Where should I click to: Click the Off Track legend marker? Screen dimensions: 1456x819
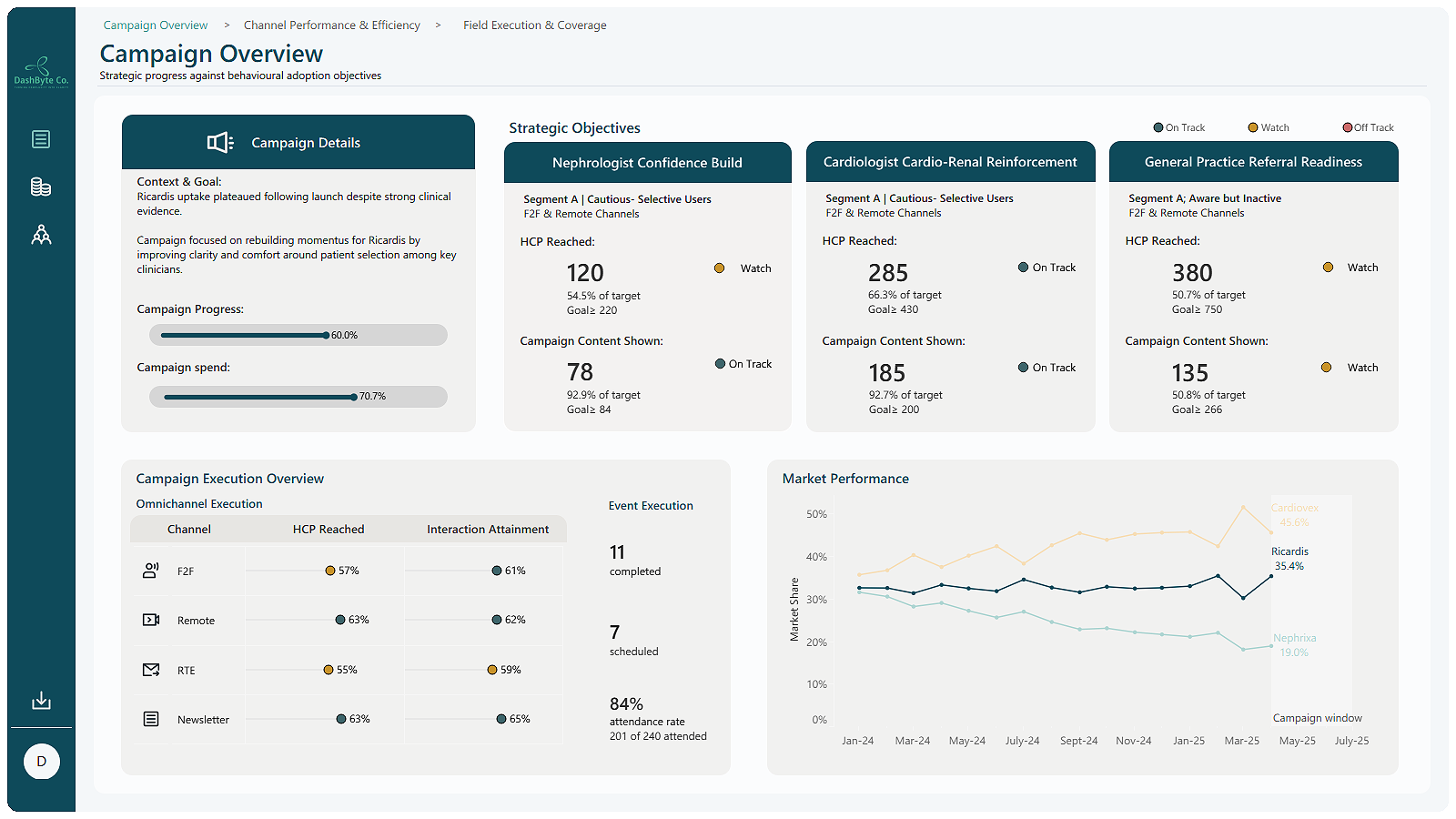[1348, 127]
